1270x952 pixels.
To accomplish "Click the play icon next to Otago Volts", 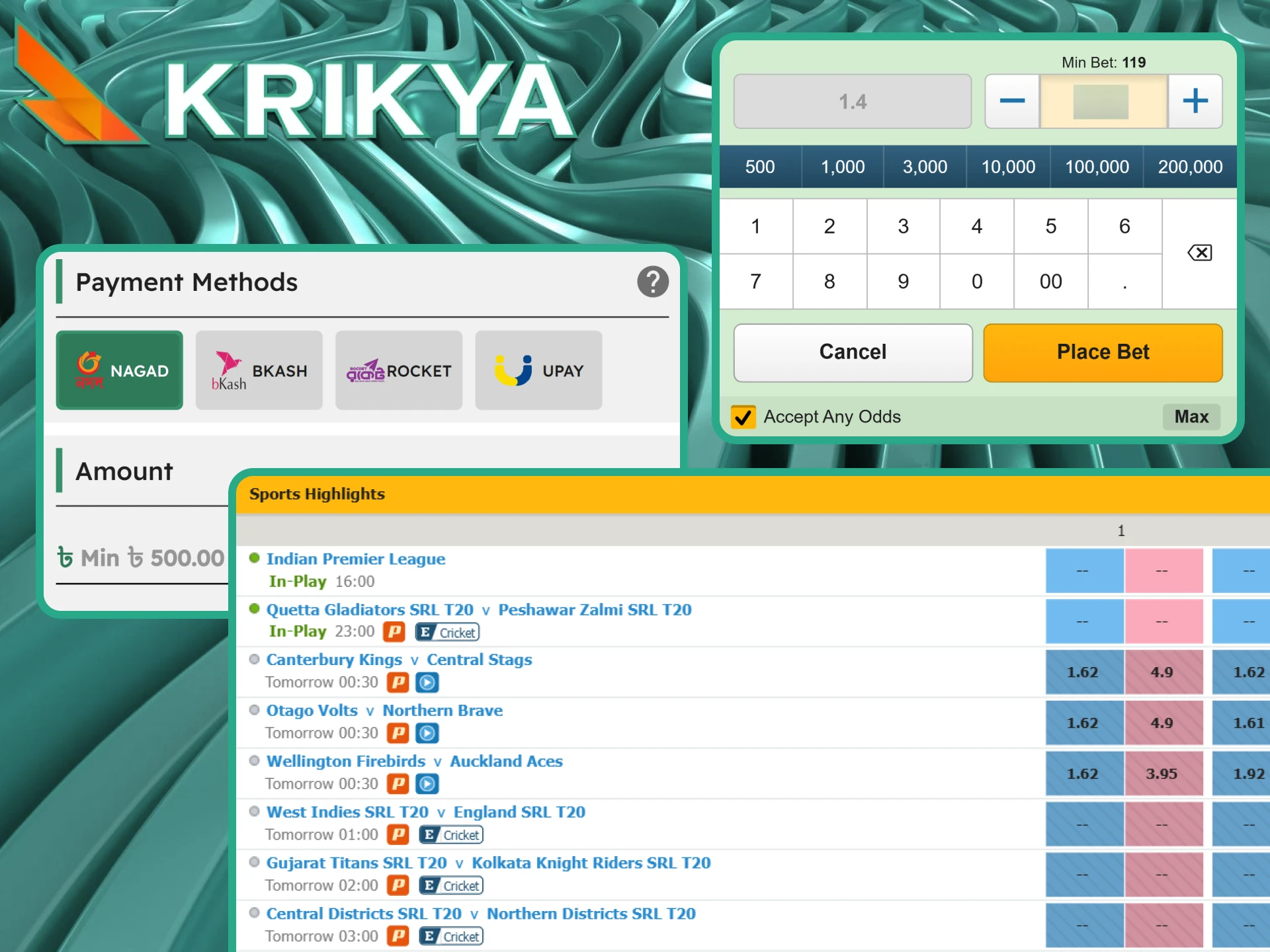I will (427, 733).
